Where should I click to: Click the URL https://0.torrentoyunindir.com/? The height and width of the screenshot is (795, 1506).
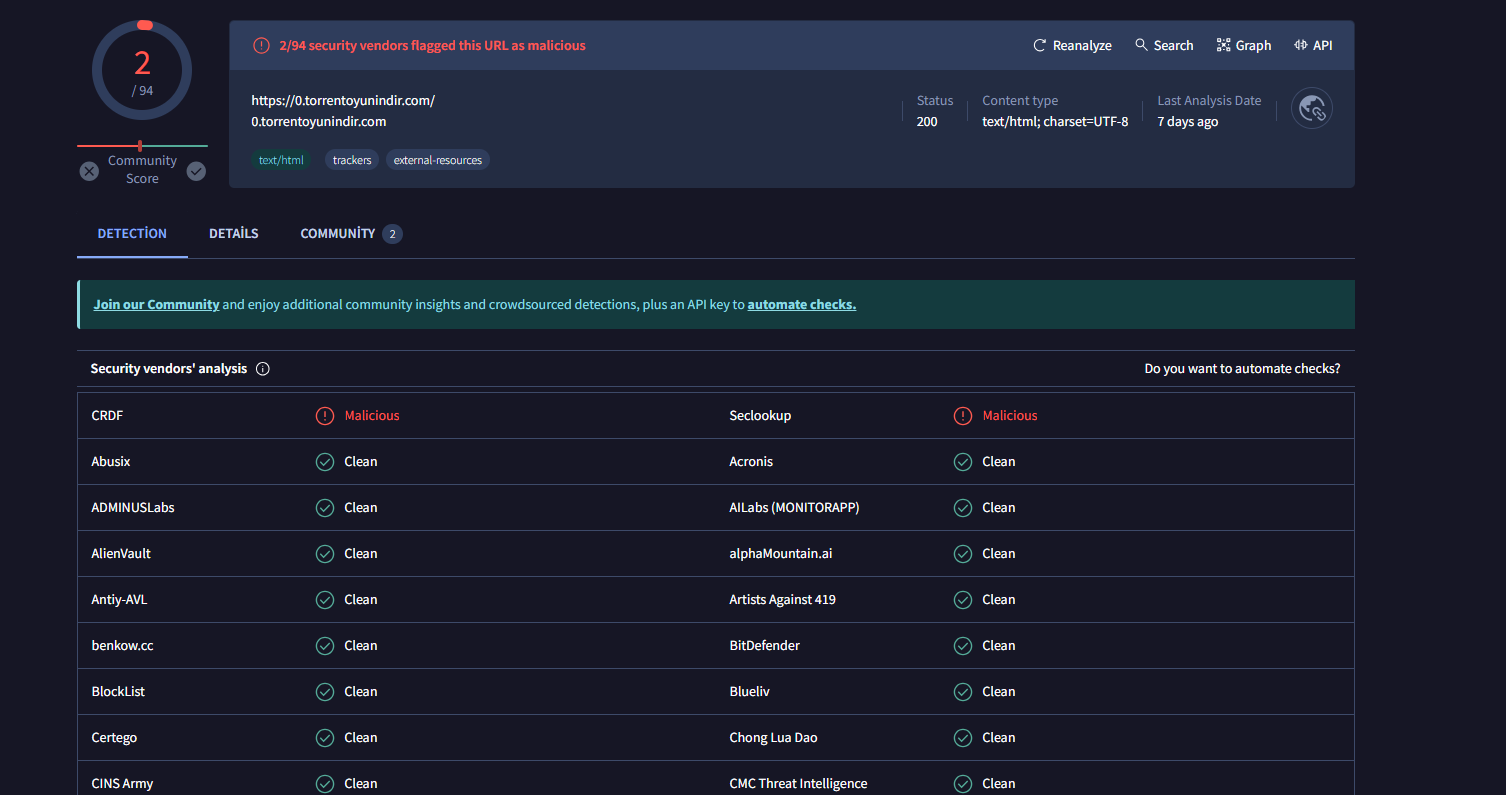pyautogui.click(x=343, y=100)
